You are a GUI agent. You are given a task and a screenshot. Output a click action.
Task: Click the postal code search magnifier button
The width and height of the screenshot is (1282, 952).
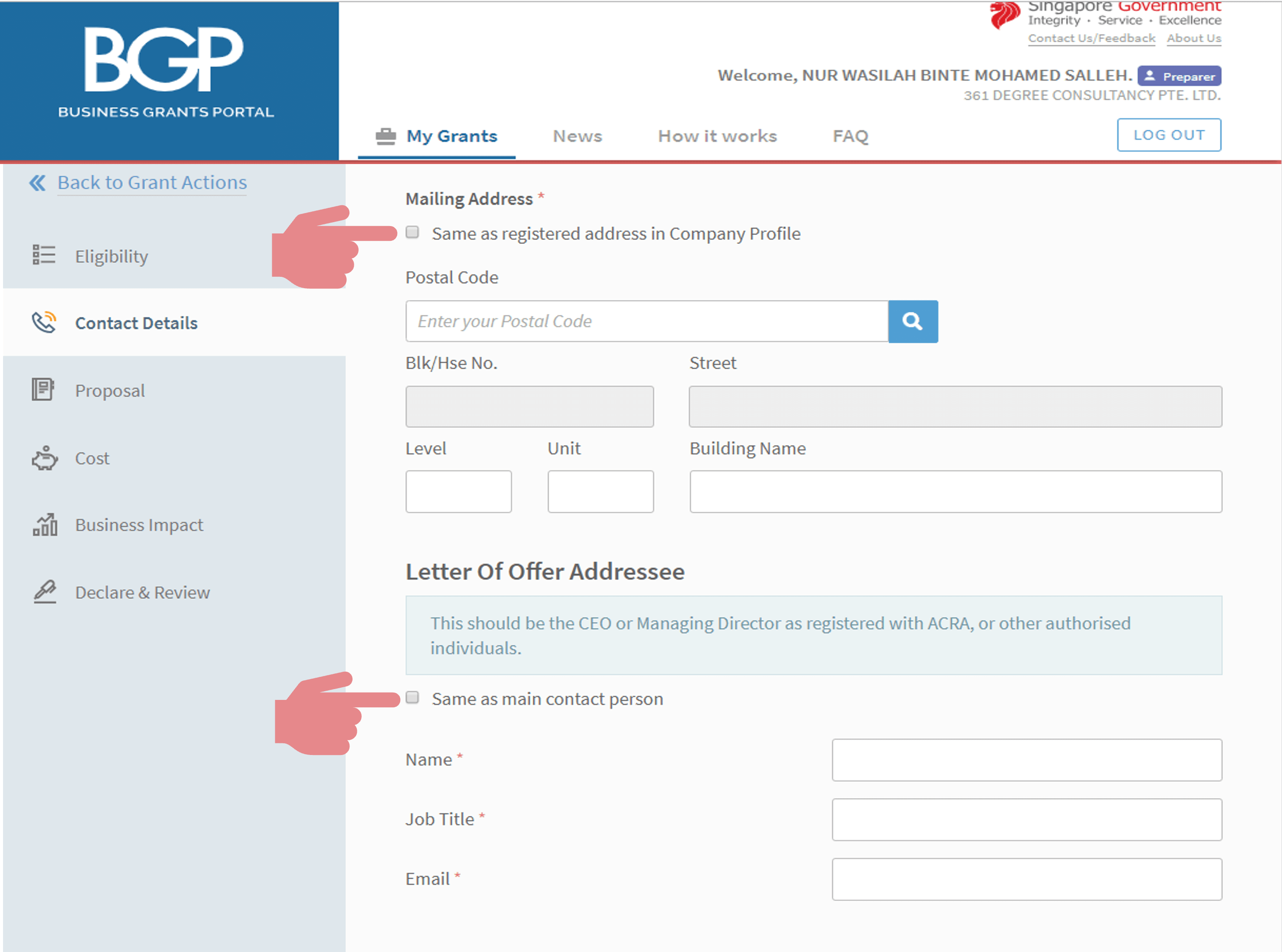tap(913, 321)
